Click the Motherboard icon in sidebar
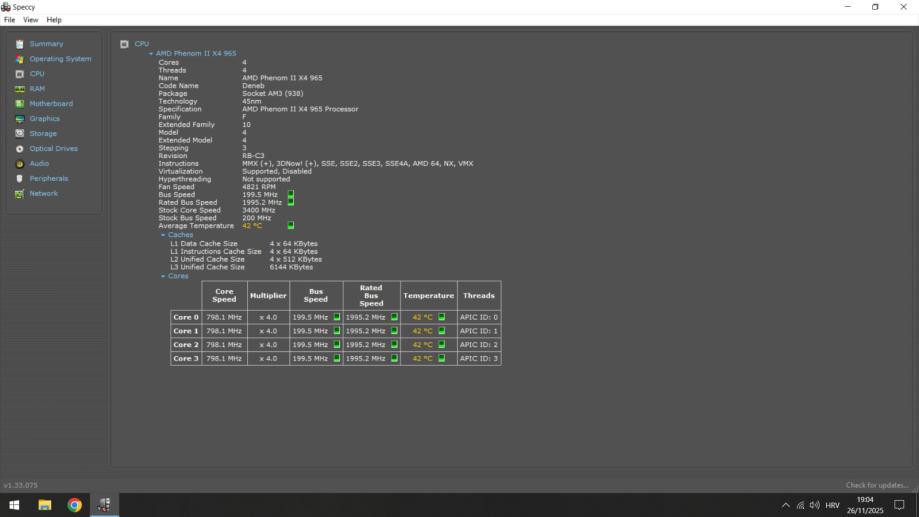 point(19,104)
